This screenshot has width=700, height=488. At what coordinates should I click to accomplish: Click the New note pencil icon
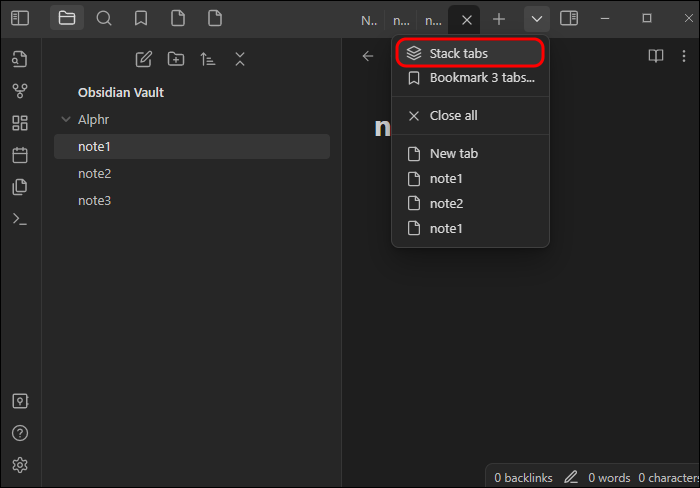(x=144, y=59)
